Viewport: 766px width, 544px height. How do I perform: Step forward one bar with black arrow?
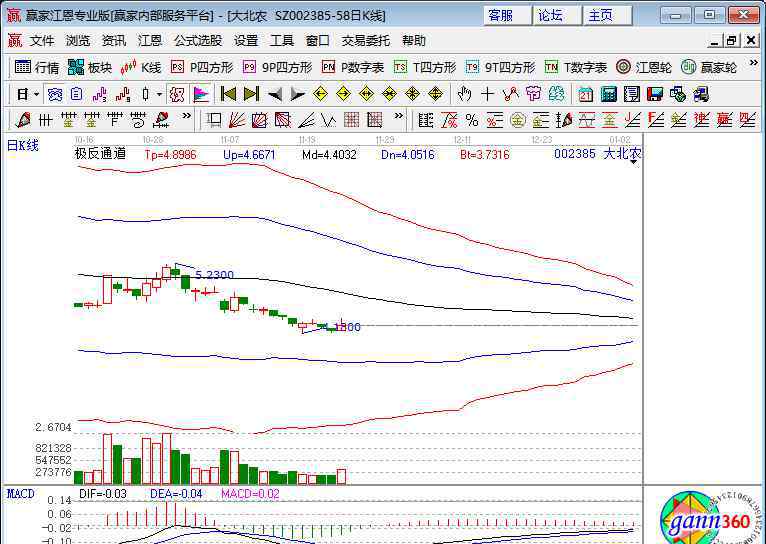pyautogui.click(x=298, y=94)
